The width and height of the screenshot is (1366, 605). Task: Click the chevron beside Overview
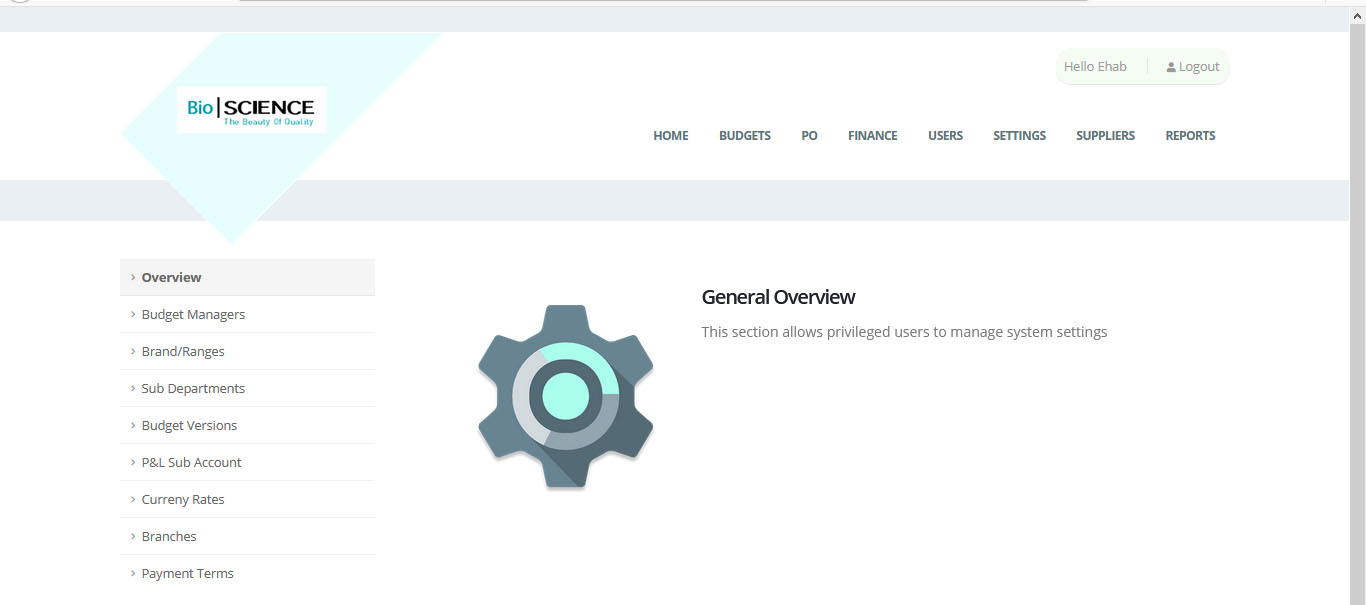point(133,277)
